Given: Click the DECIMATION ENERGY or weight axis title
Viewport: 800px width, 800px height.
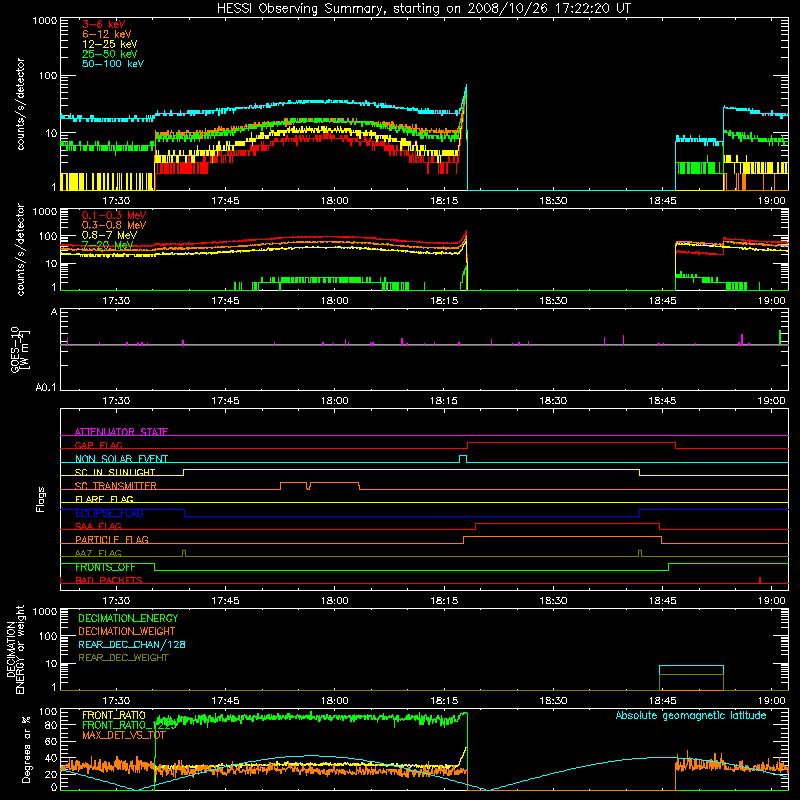Looking at the screenshot, I should coord(15,649).
